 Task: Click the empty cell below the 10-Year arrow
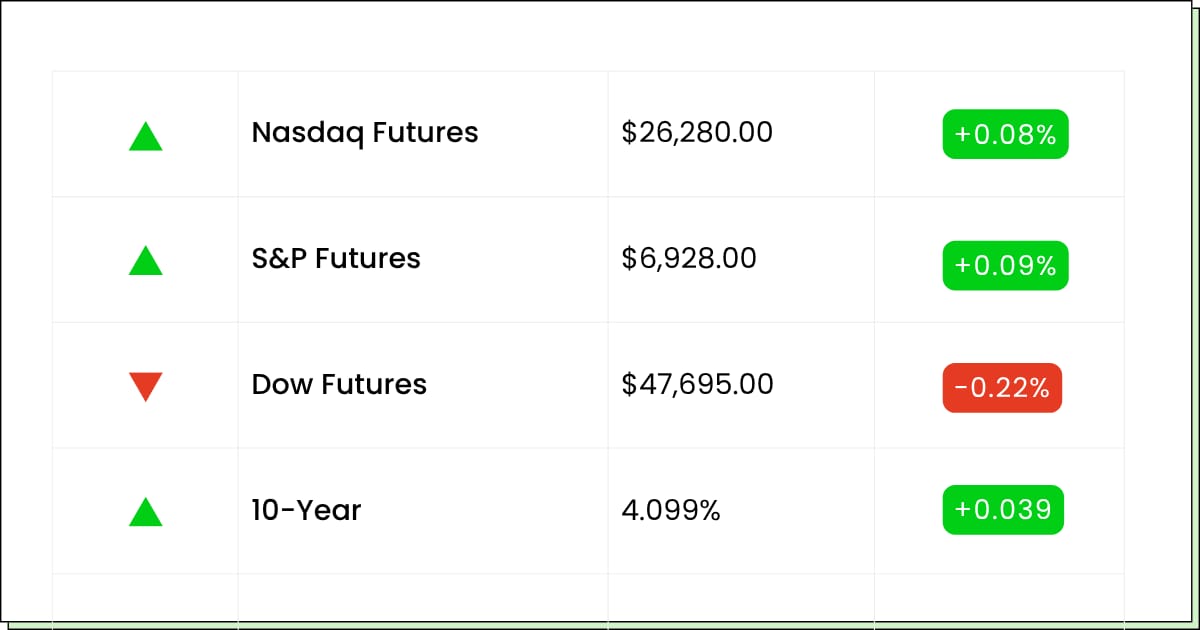(146, 596)
